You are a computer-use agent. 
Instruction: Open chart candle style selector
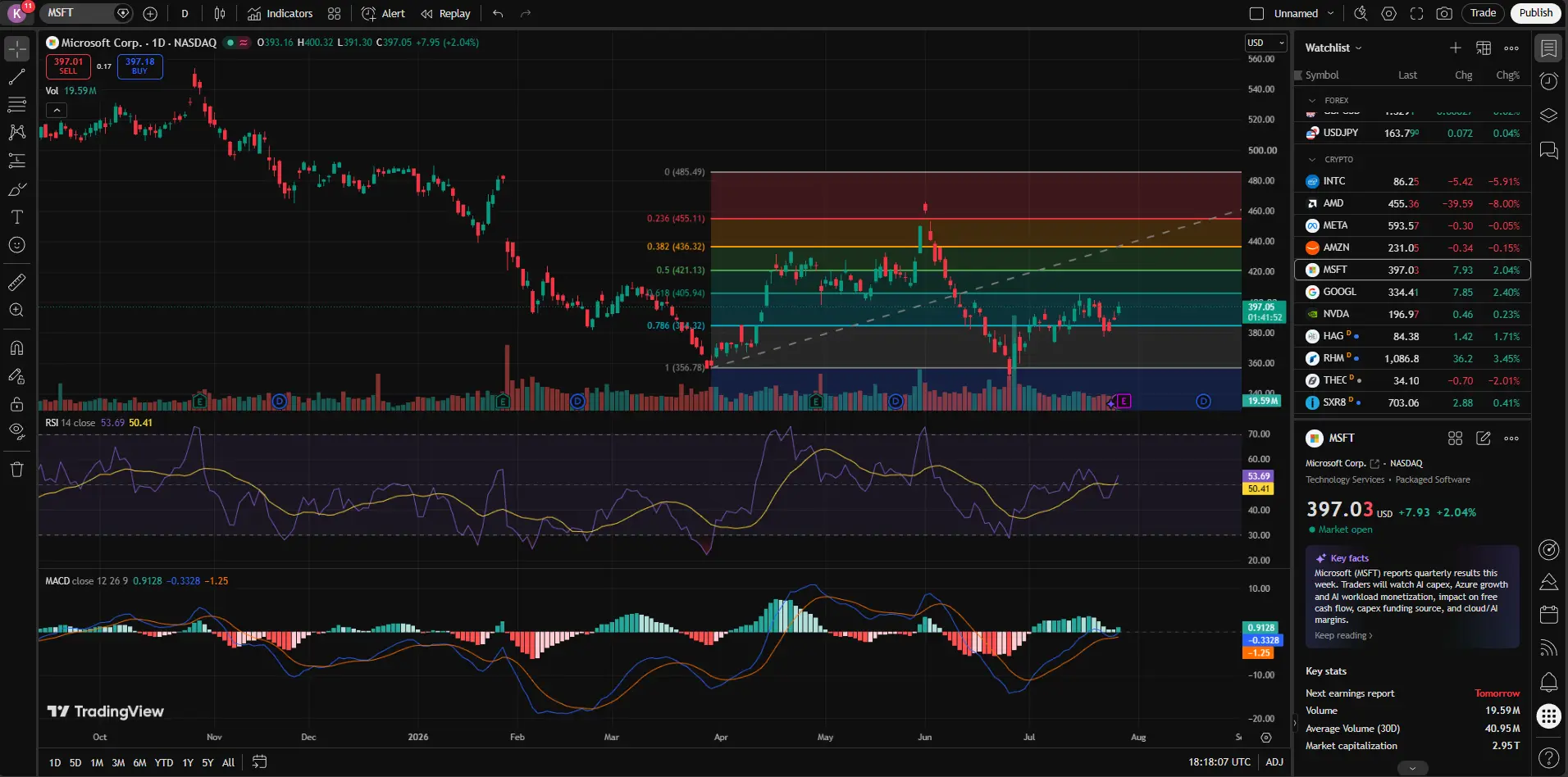pos(220,13)
